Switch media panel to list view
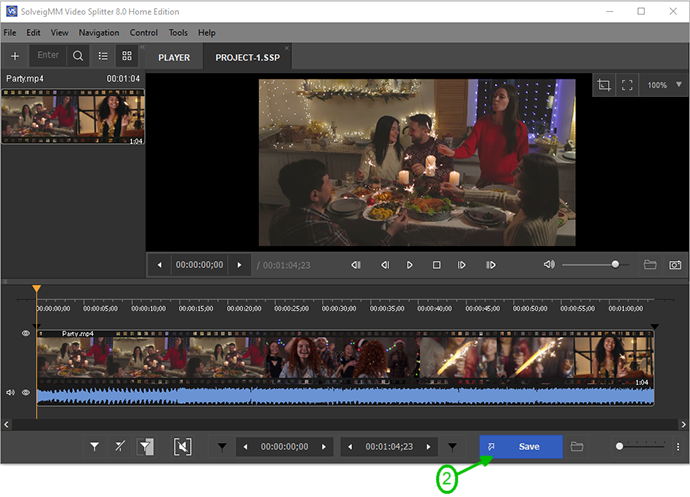The image size is (690, 497). pyautogui.click(x=103, y=56)
